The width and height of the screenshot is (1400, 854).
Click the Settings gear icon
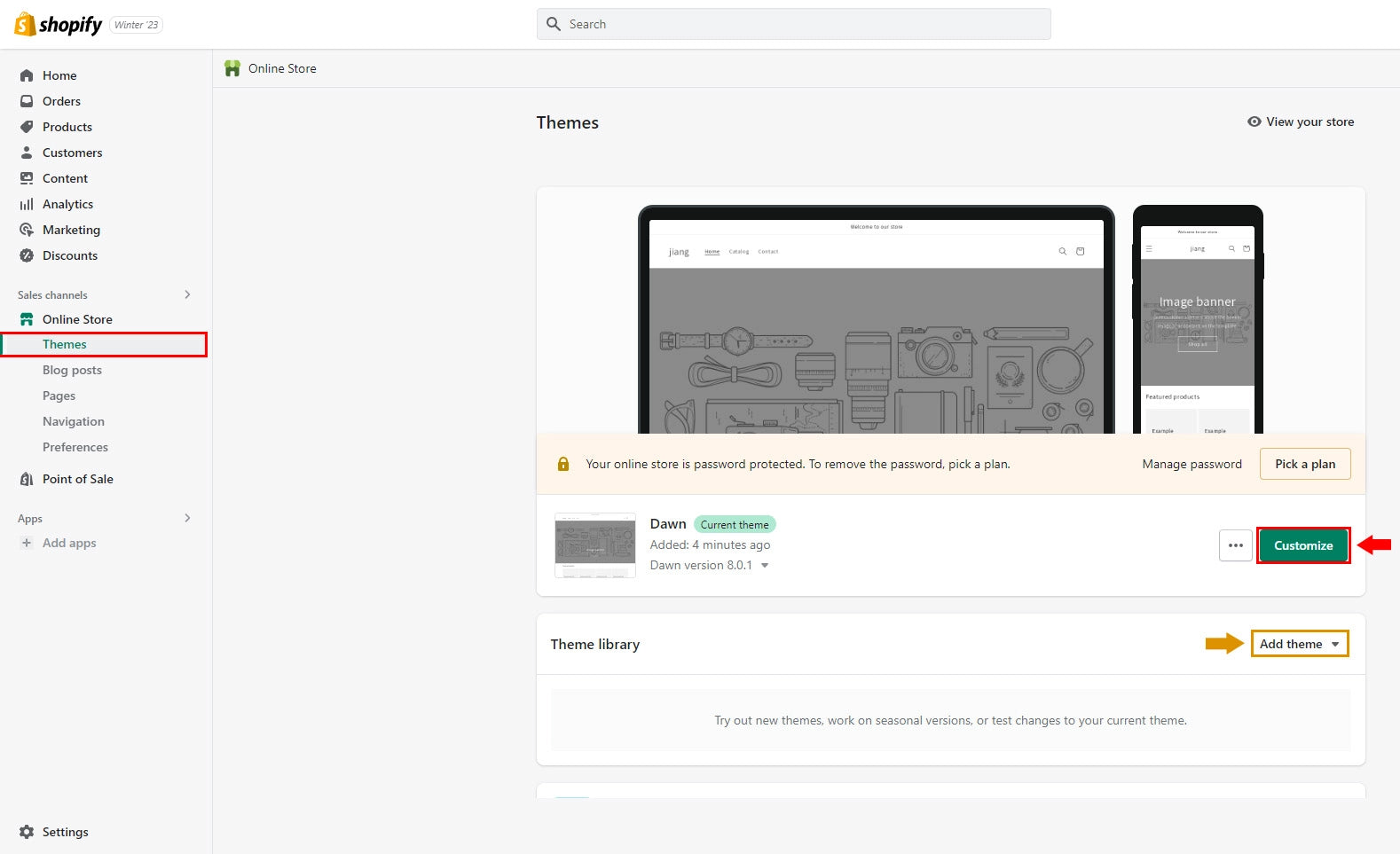[x=27, y=832]
